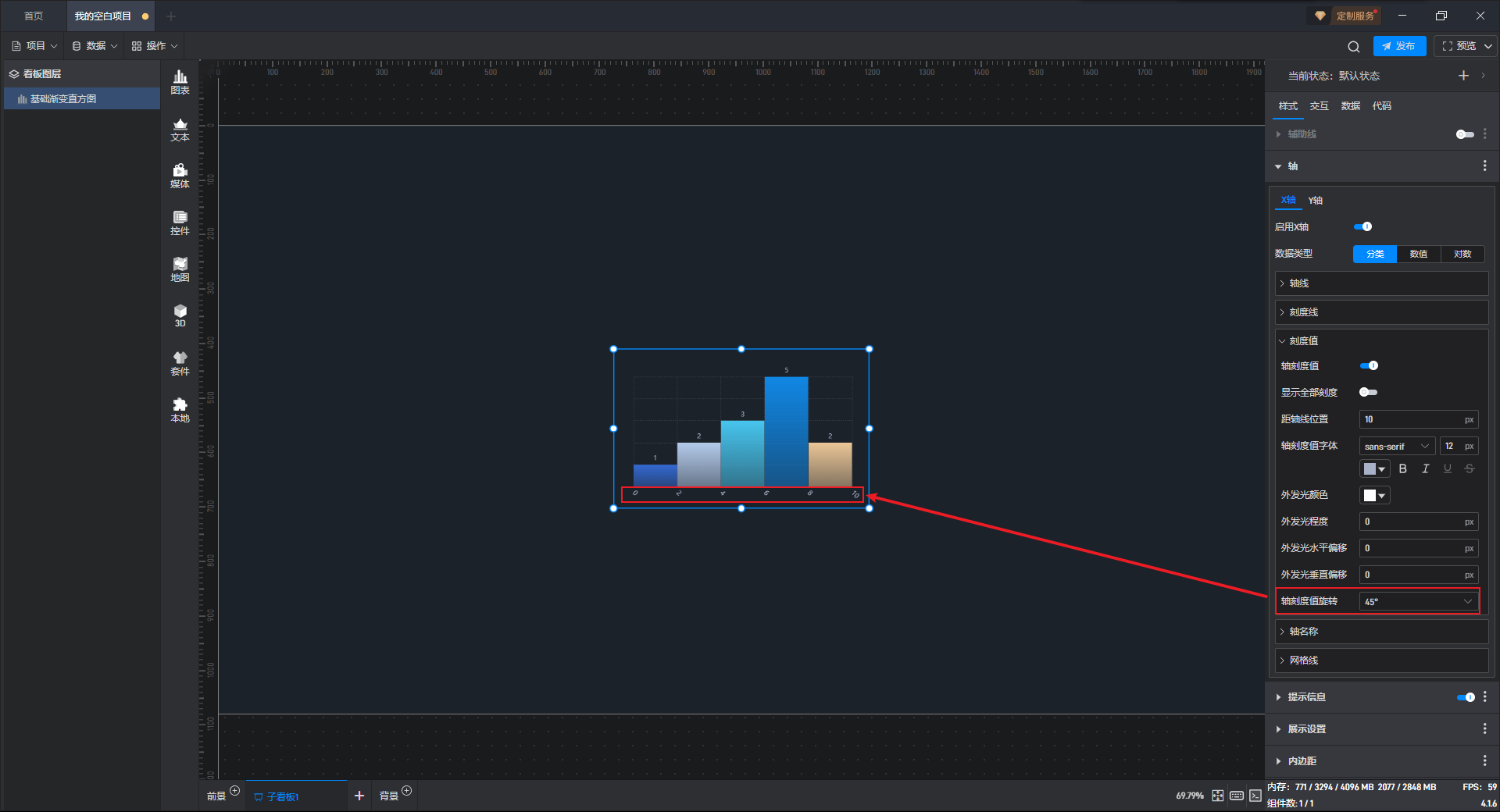Open more options for 提示信息 section
The height and width of the screenshot is (812, 1500).
point(1484,697)
